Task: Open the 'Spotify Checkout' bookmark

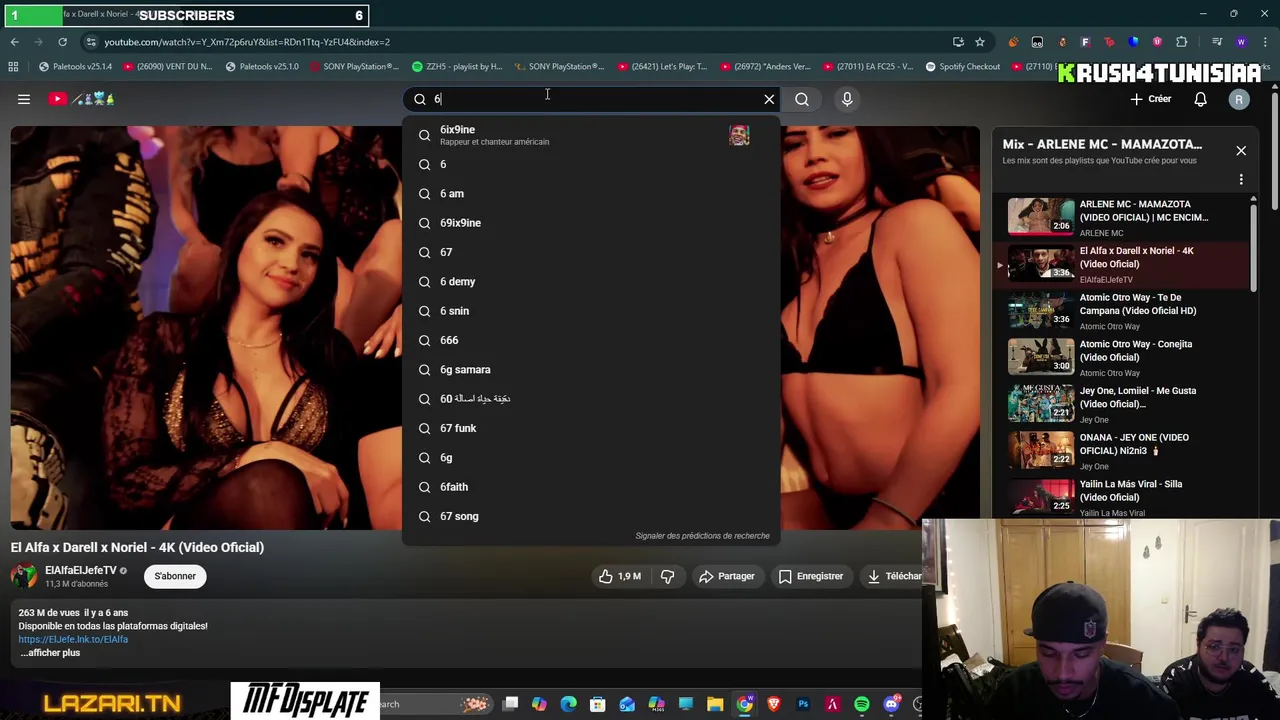Action: coord(962,67)
